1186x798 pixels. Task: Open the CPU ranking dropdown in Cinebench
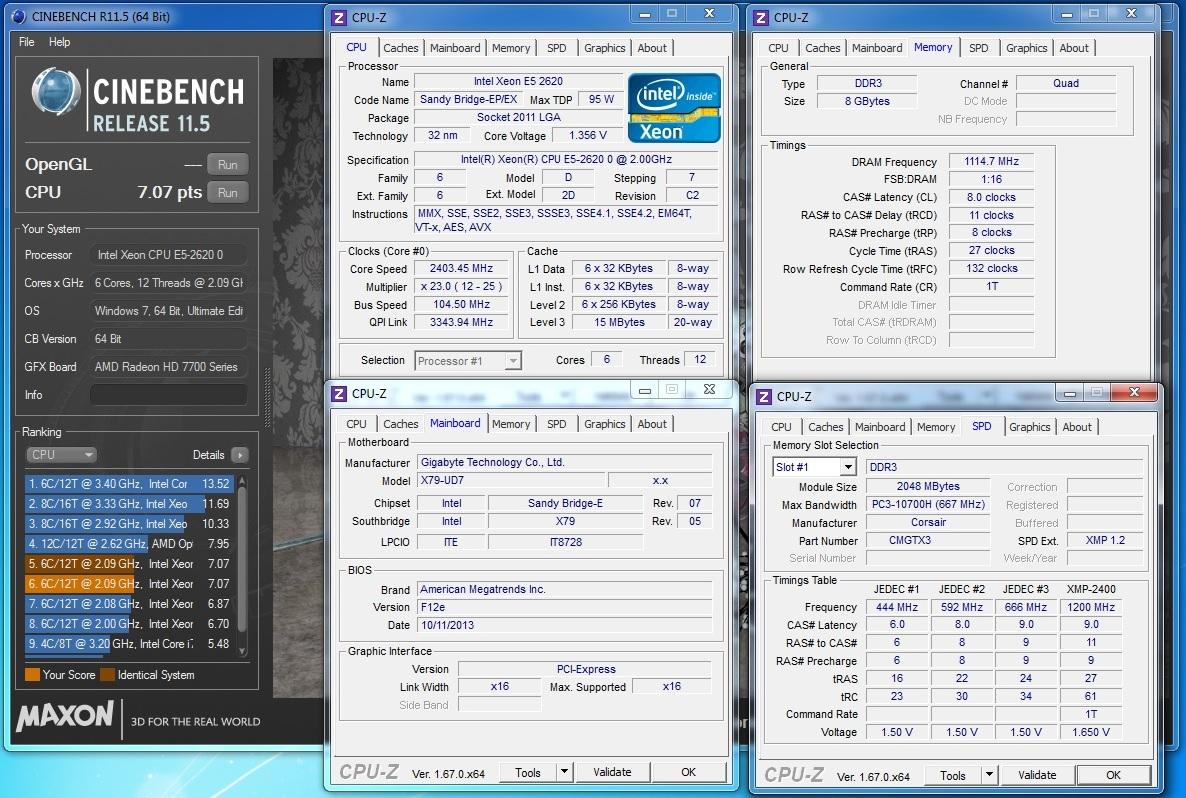tap(61, 455)
